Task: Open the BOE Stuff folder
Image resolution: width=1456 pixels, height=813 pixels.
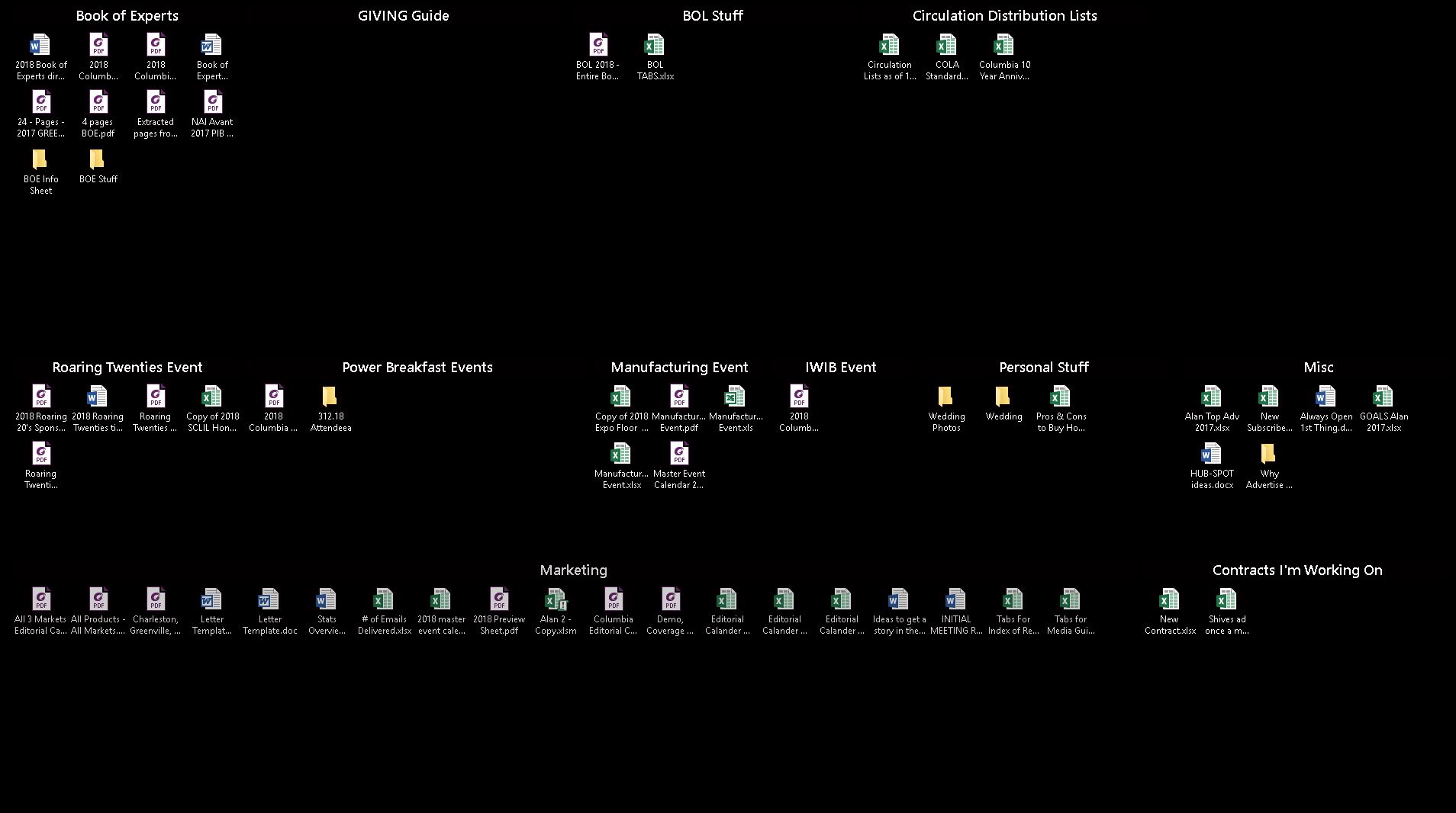Action: [98, 166]
